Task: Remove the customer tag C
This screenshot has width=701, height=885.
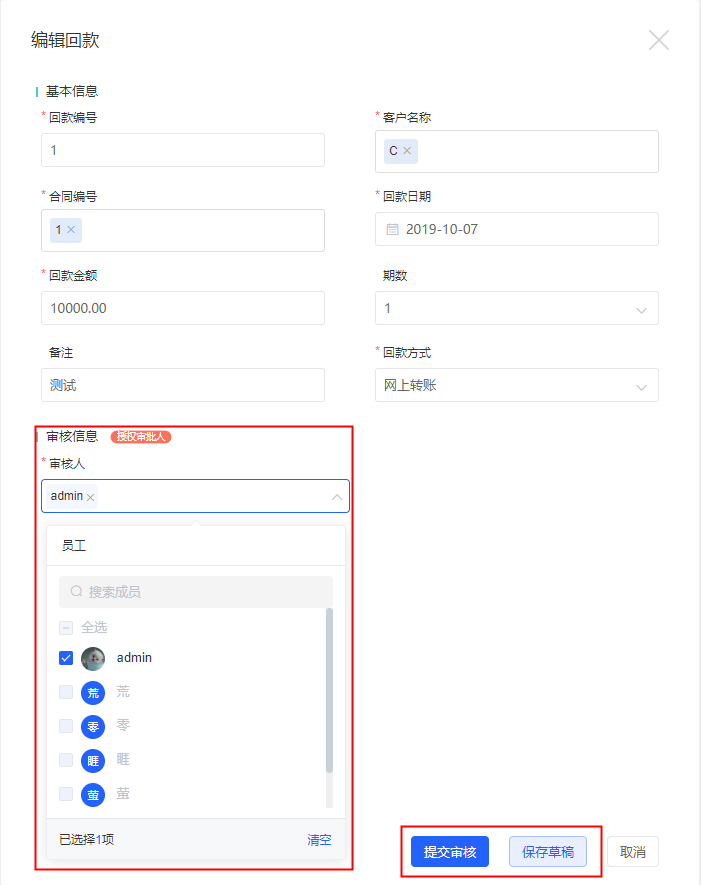Action: click(x=407, y=151)
